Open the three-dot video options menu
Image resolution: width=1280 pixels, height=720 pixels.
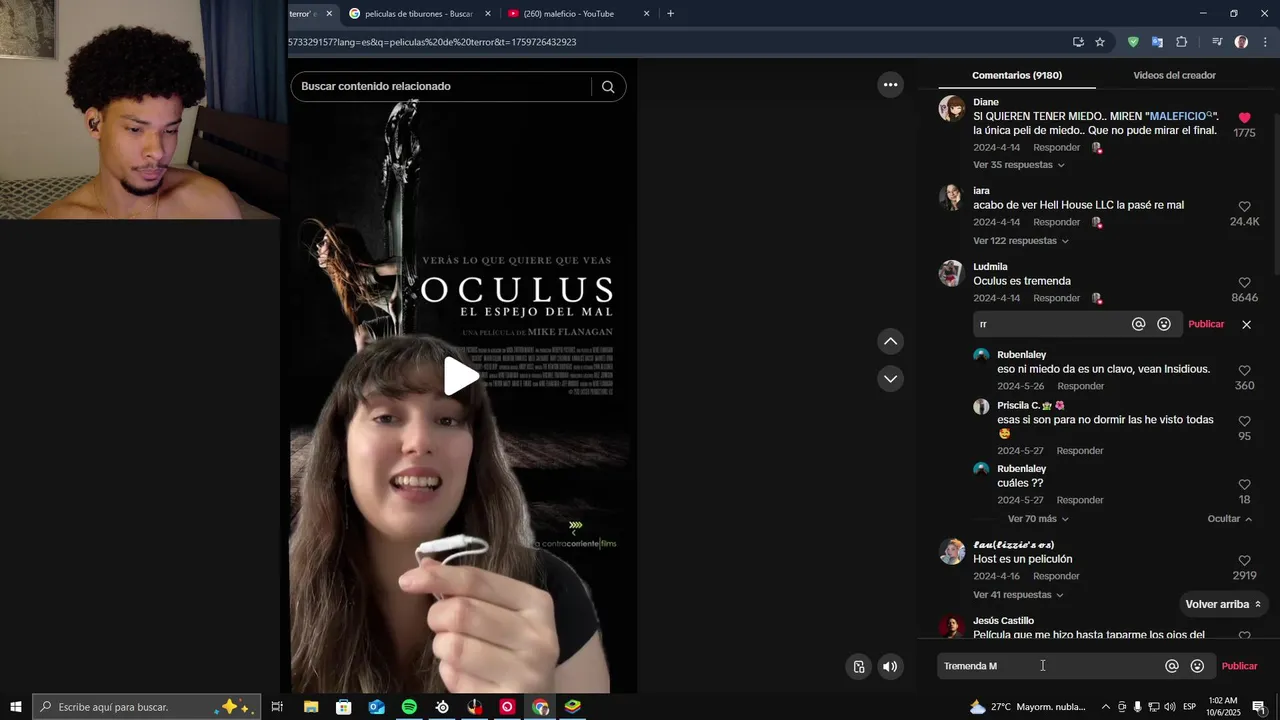point(890,85)
